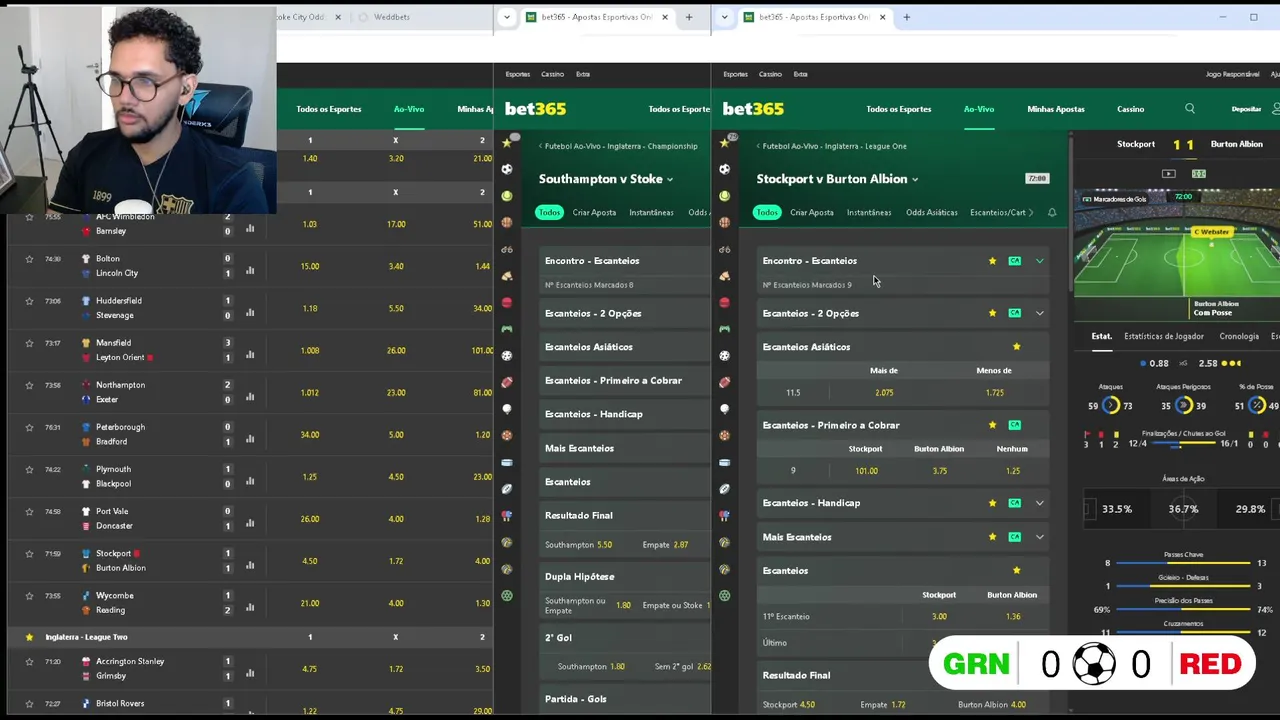Select game controller icon in Stockport window sidebar

coord(724,329)
